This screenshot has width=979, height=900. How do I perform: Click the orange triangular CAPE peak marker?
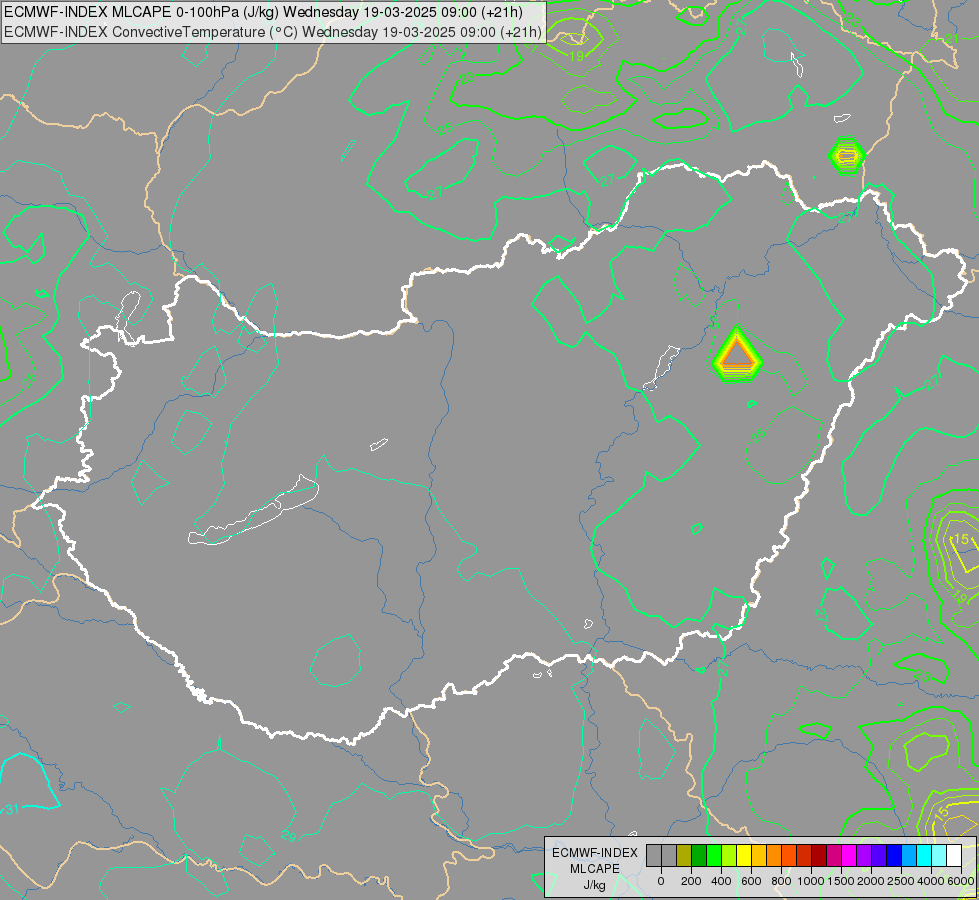click(737, 356)
